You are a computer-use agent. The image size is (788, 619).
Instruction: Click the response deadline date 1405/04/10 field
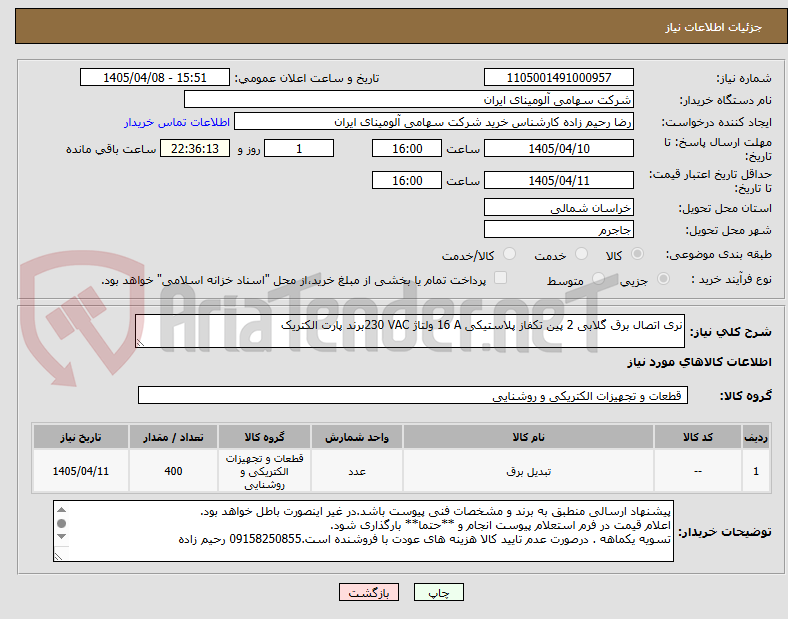[558, 149]
